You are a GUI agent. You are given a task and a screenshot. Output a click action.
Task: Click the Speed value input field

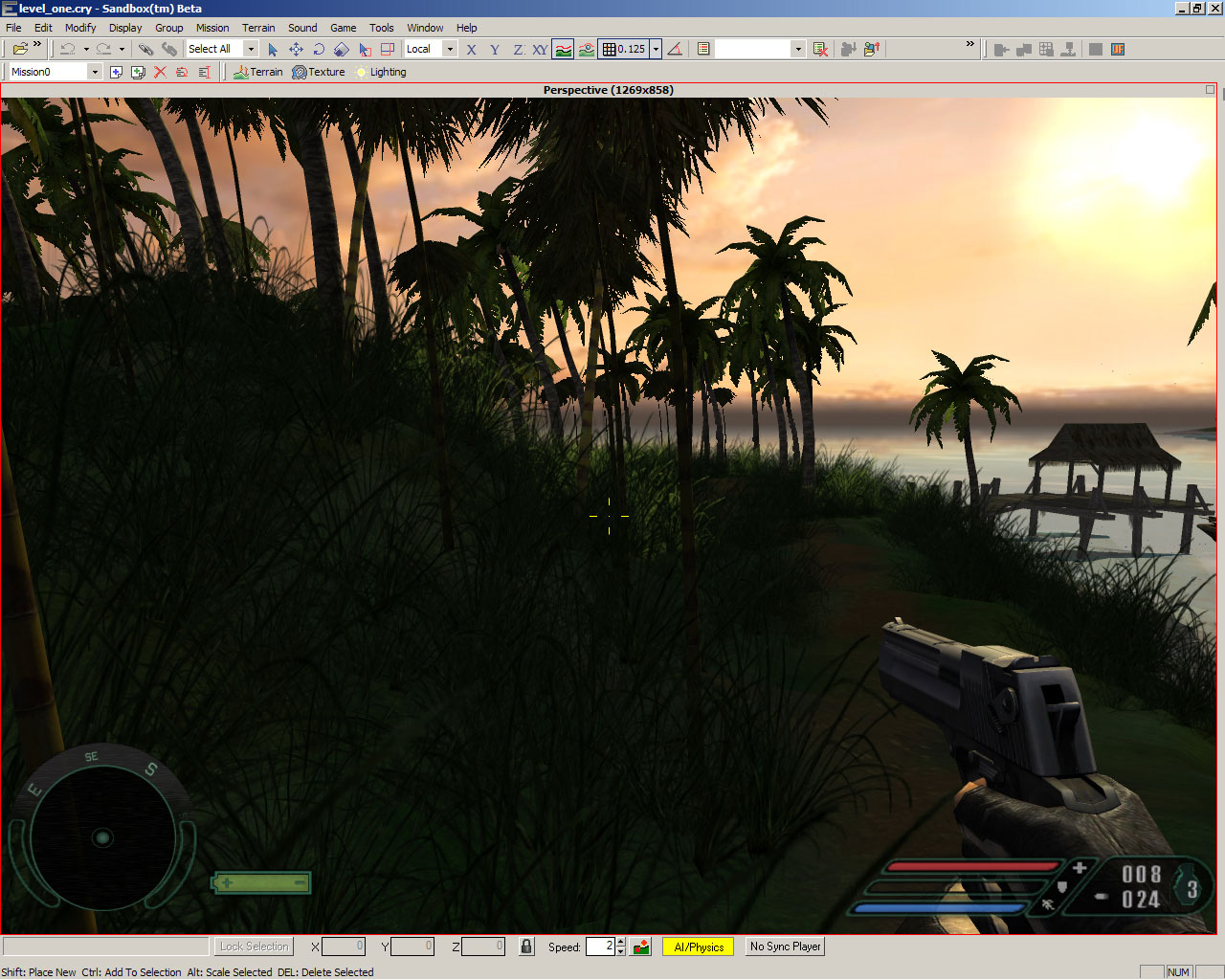click(600, 947)
